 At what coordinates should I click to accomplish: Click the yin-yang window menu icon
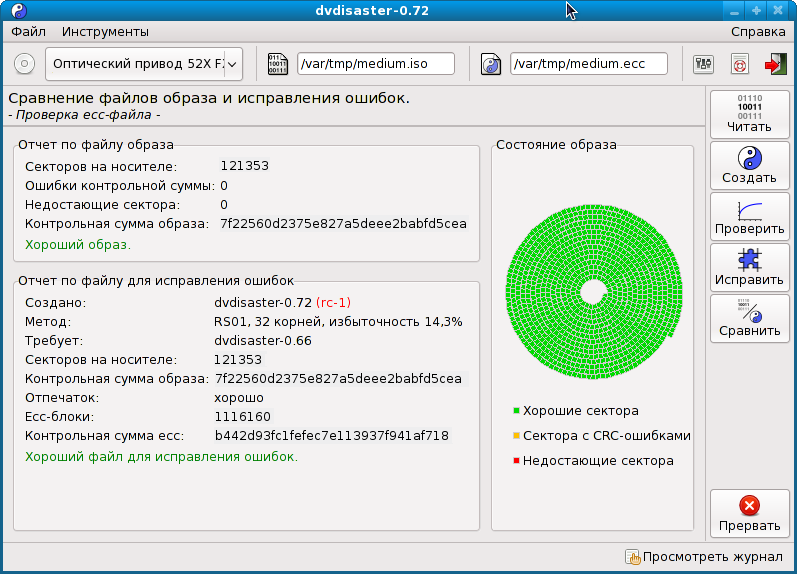[19, 10]
